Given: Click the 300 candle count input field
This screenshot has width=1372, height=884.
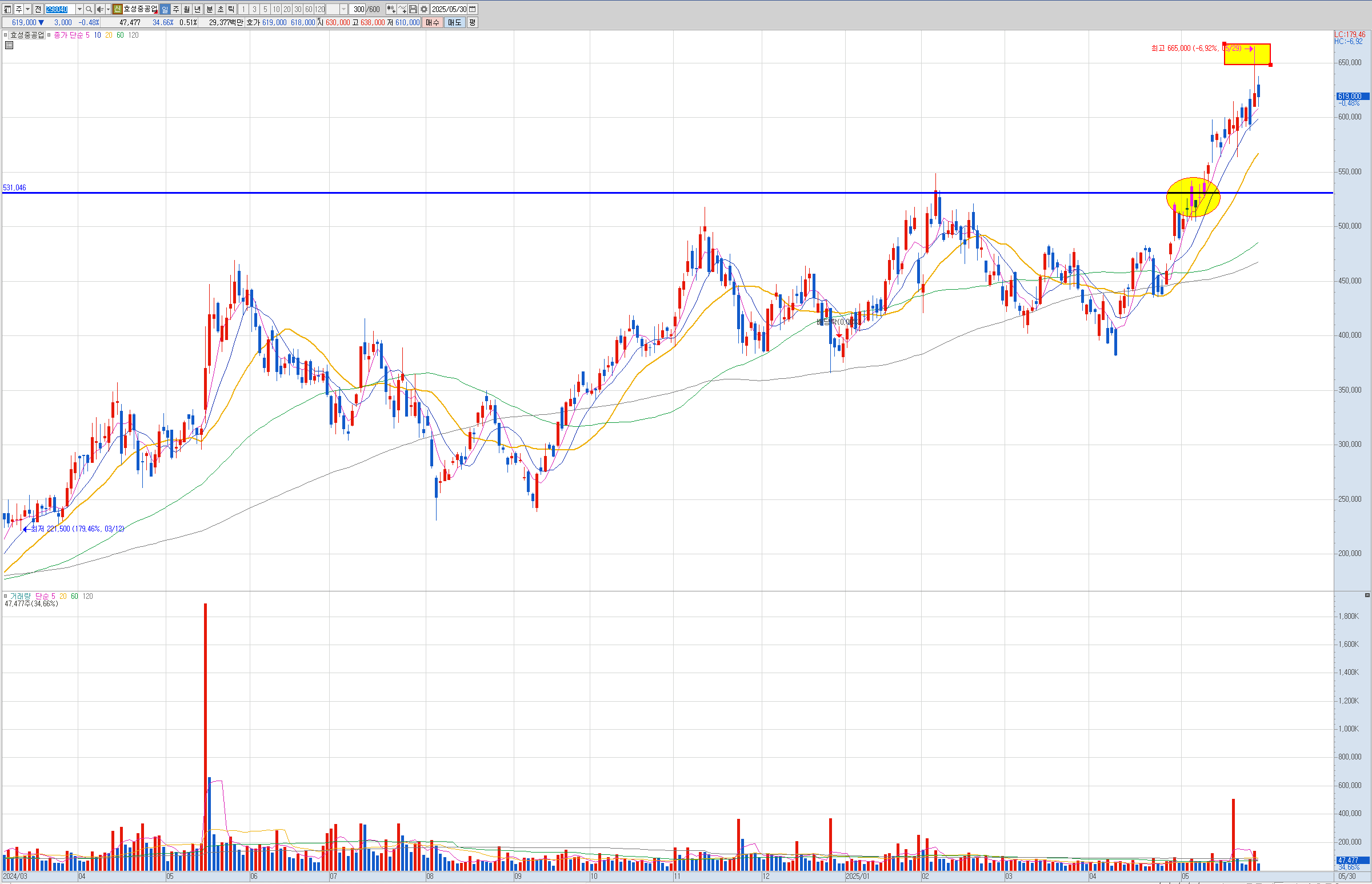Looking at the screenshot, I should click(358, 9).
